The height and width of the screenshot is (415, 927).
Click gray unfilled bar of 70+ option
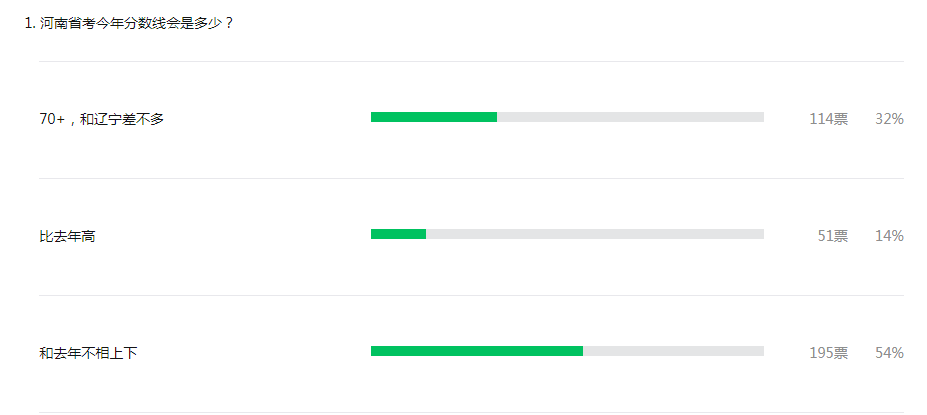click(x=630, y=117)
